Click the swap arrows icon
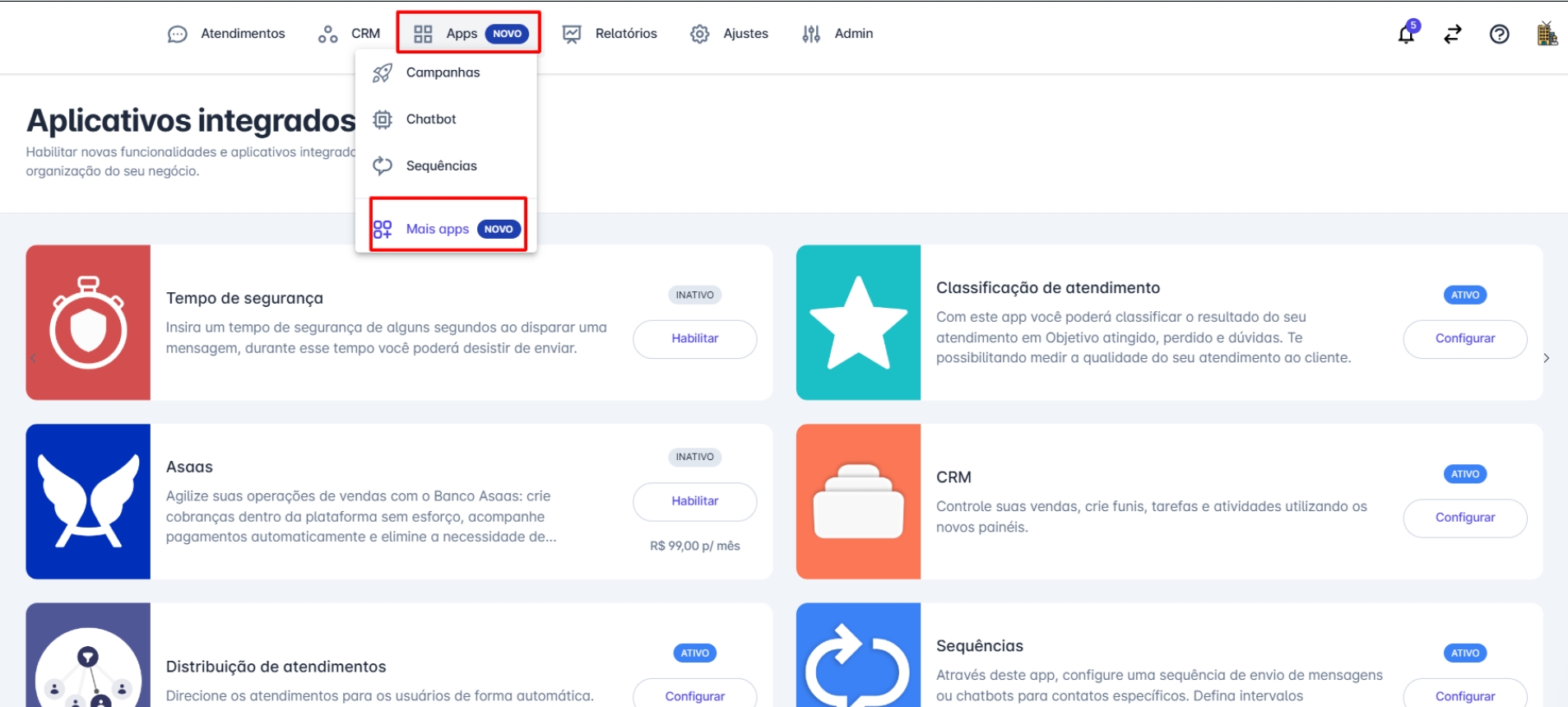Screen dimensions: 1568x707 coord(1453,34)
